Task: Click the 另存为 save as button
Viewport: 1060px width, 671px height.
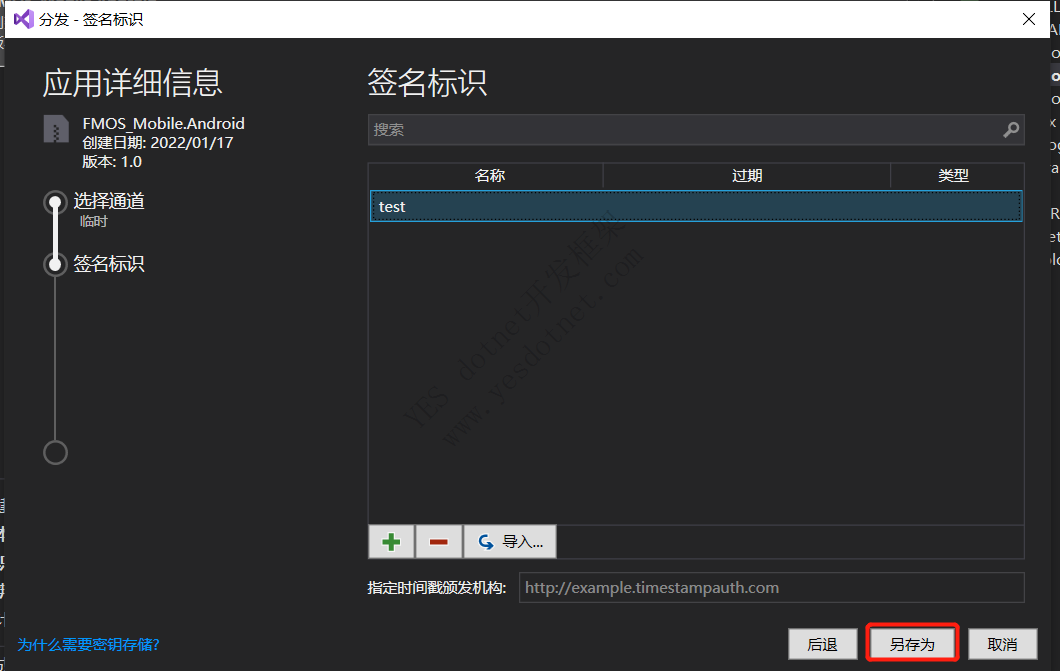Action: click(912, 644)
